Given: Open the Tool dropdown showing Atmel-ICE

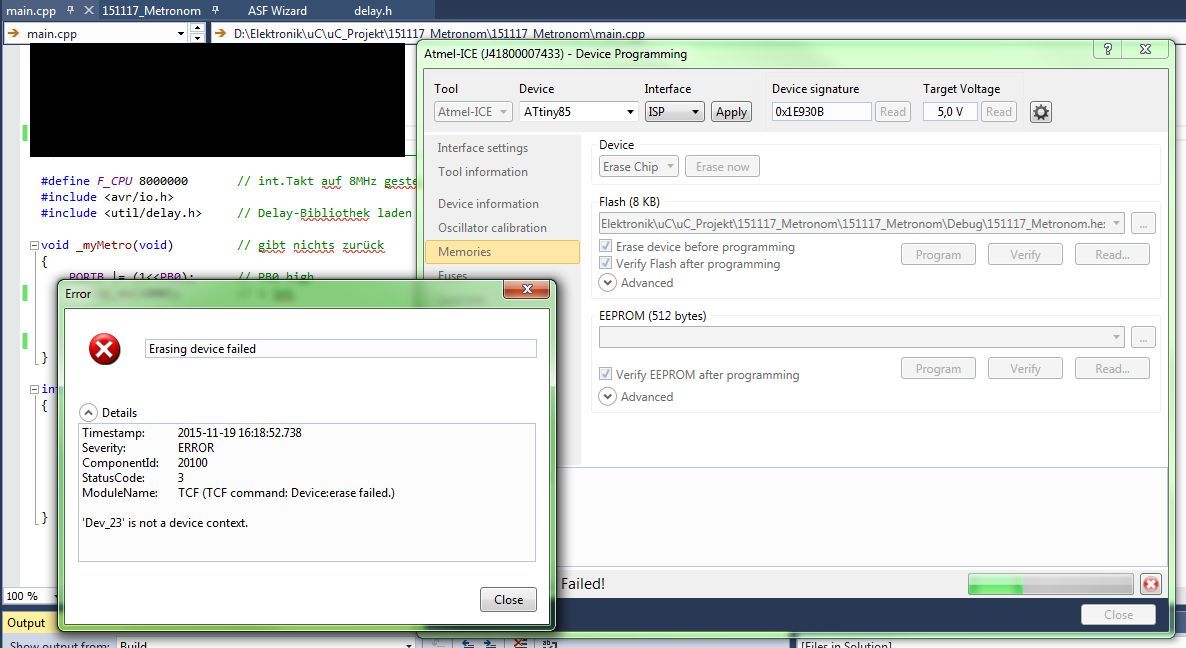Looking at the screenshot, I should [x=473, y=112].
